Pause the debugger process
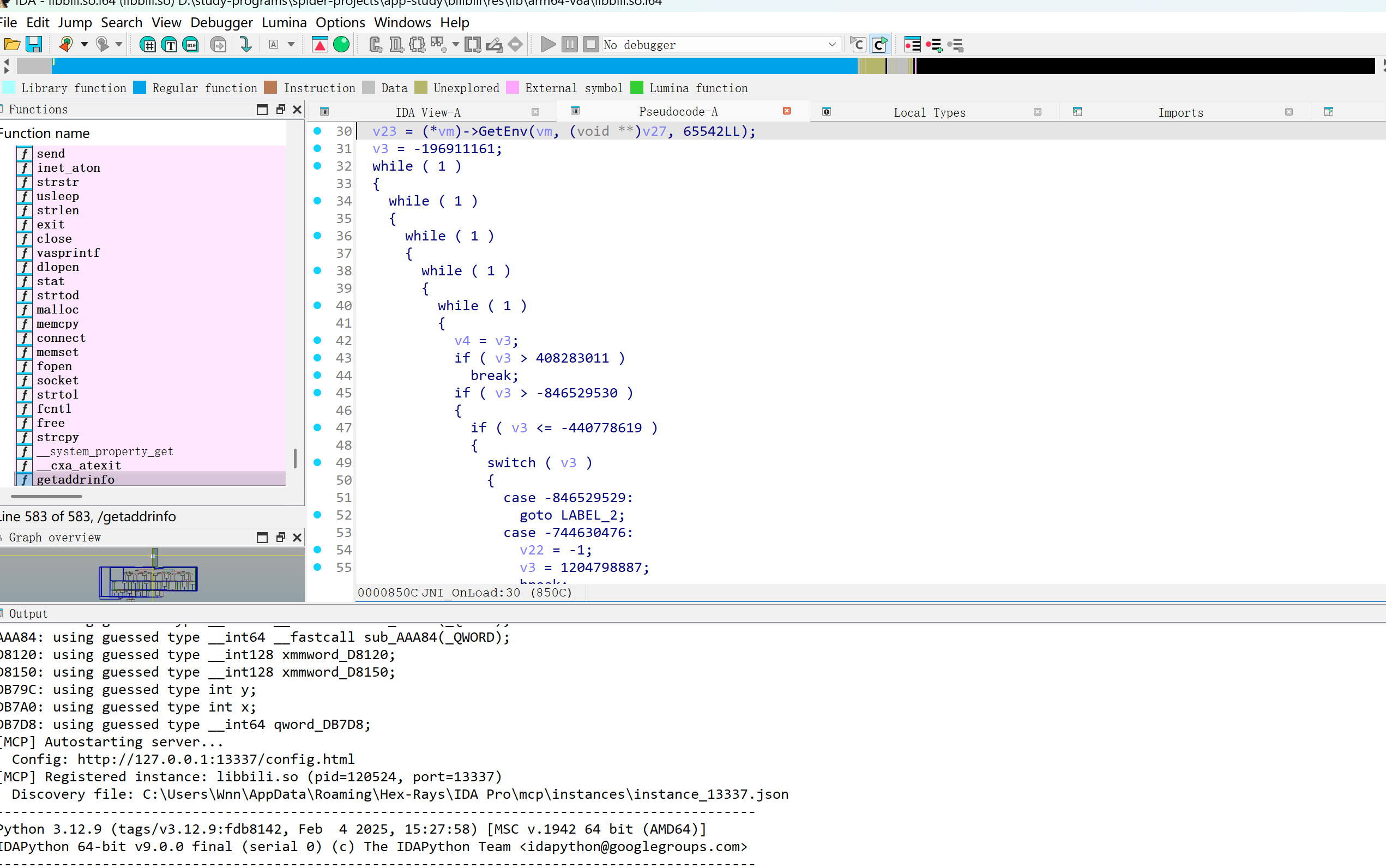The width and height of the screenshot is (1386, 868). pyautogui.click(x=569, y=44)
